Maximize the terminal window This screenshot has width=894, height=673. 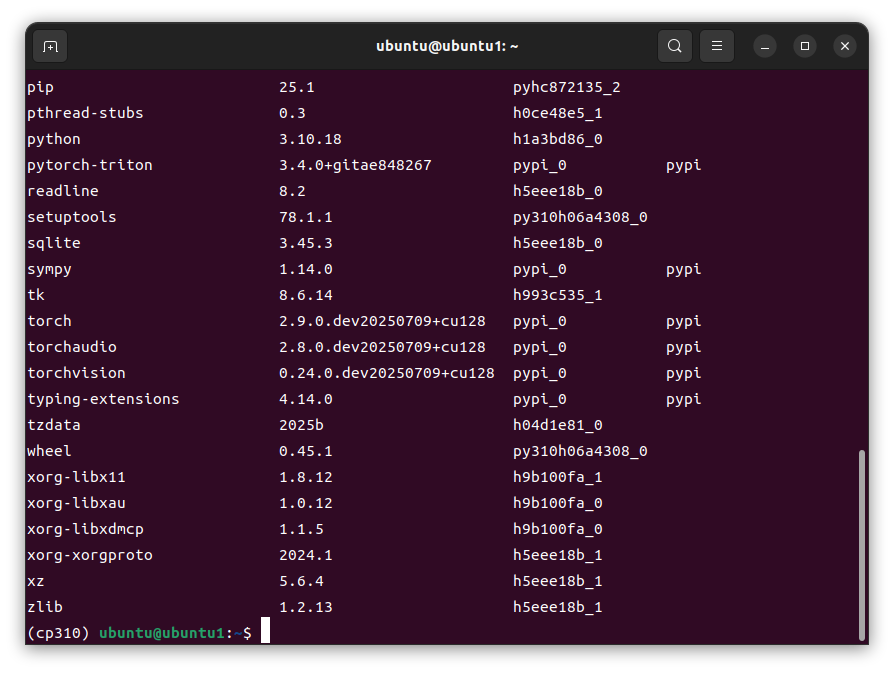tap(805, 46)
